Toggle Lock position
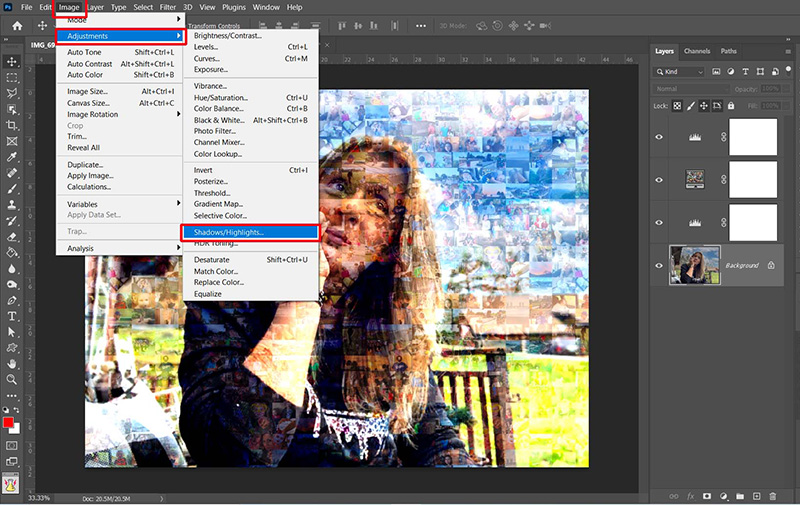The height and width of the screenshot is (505, 800). [x=704, y=106]
